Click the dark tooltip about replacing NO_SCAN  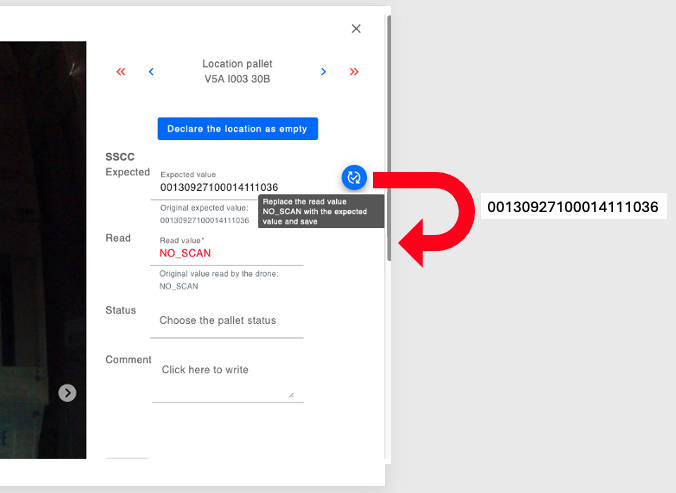[x=321, y=212]
